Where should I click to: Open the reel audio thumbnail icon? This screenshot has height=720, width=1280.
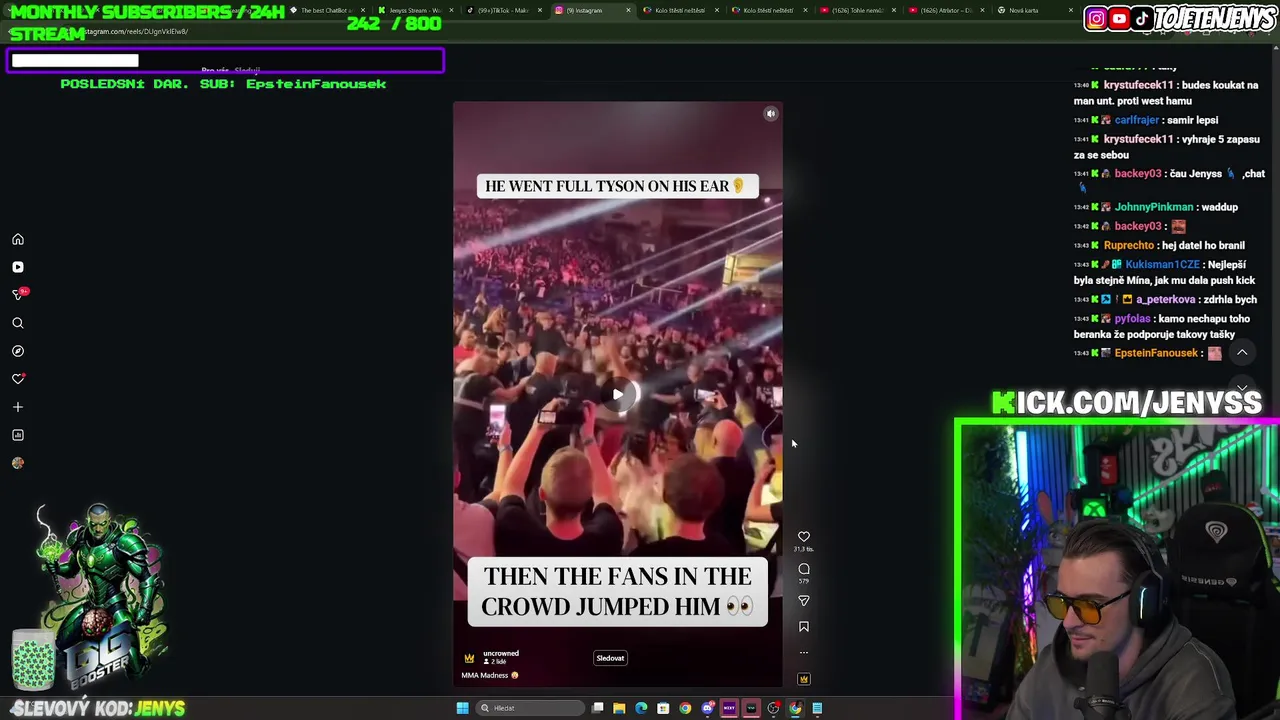(x=804, y=679)
